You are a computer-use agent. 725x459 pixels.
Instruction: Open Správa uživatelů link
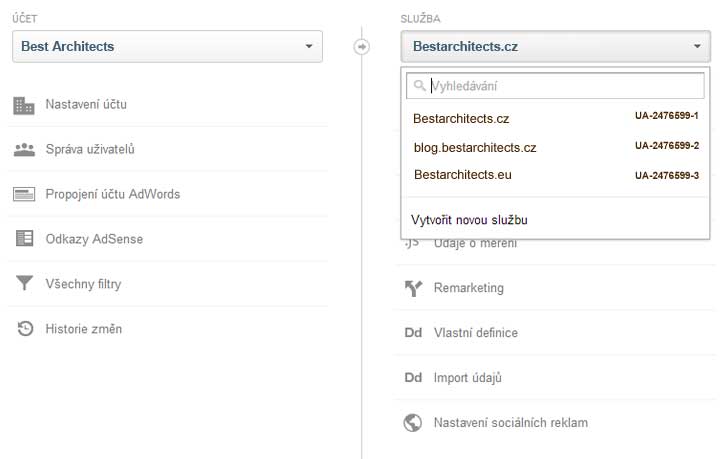pos(90,149)
